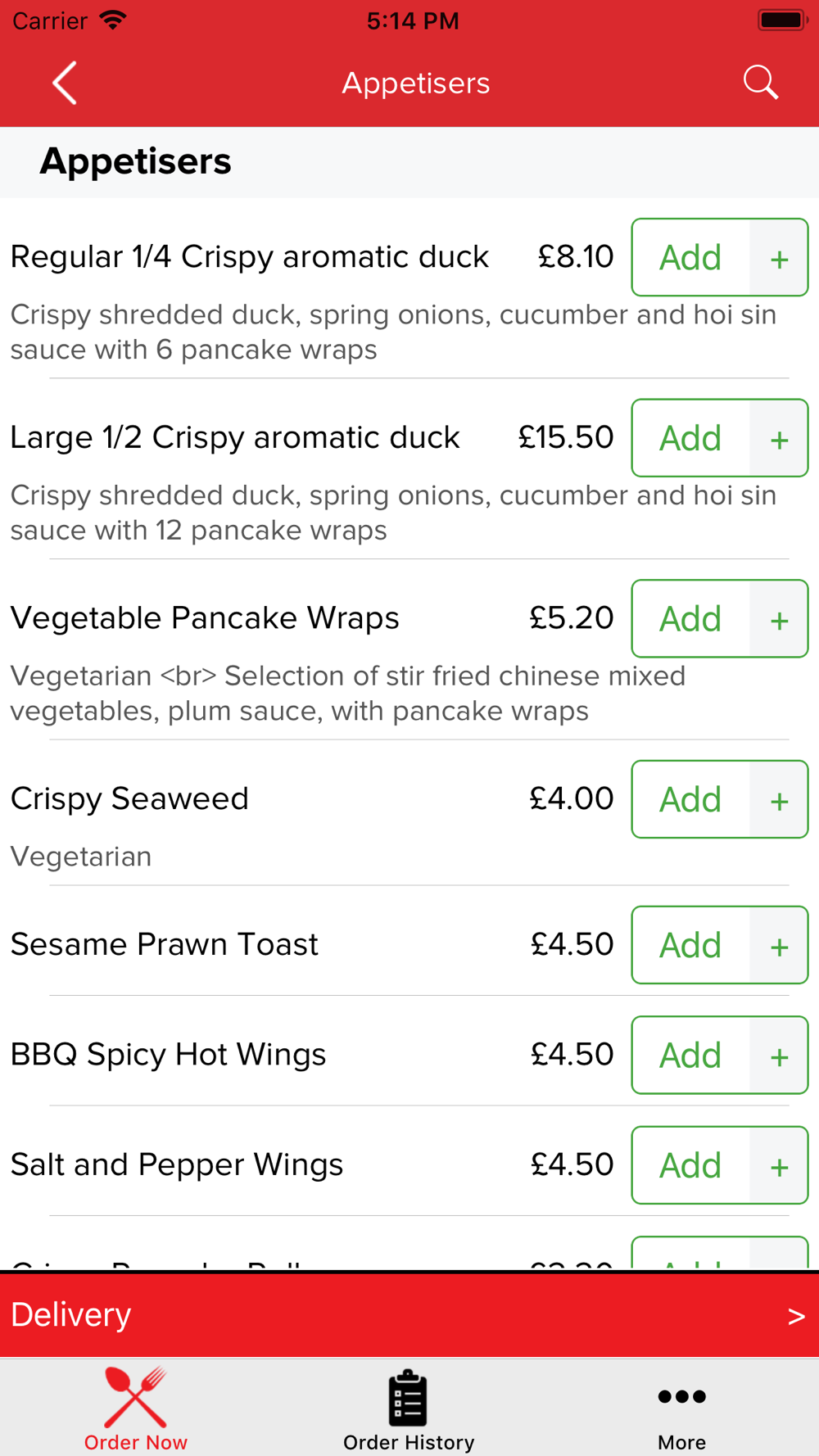The image size is (819, 1456).
Task: Add Sesame Prawn Toast to order
Action: point(690,945)
